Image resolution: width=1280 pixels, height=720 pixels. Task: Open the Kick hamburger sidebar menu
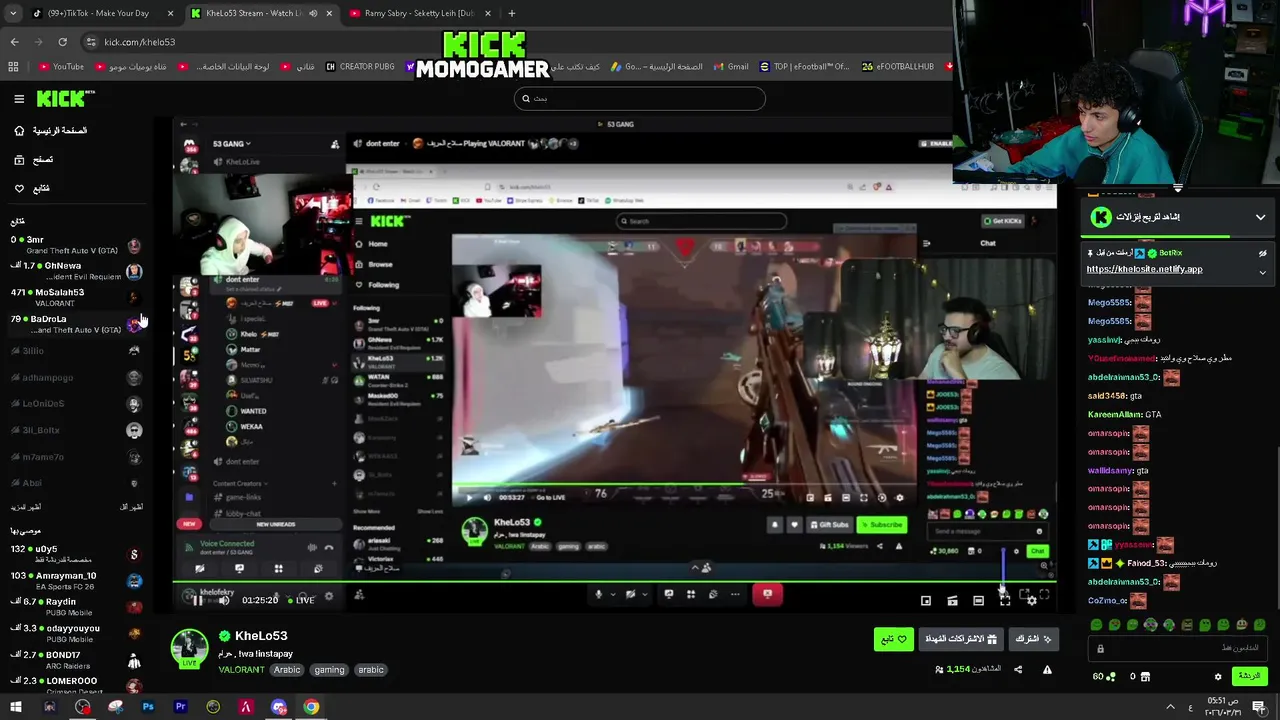pos(19,99)
